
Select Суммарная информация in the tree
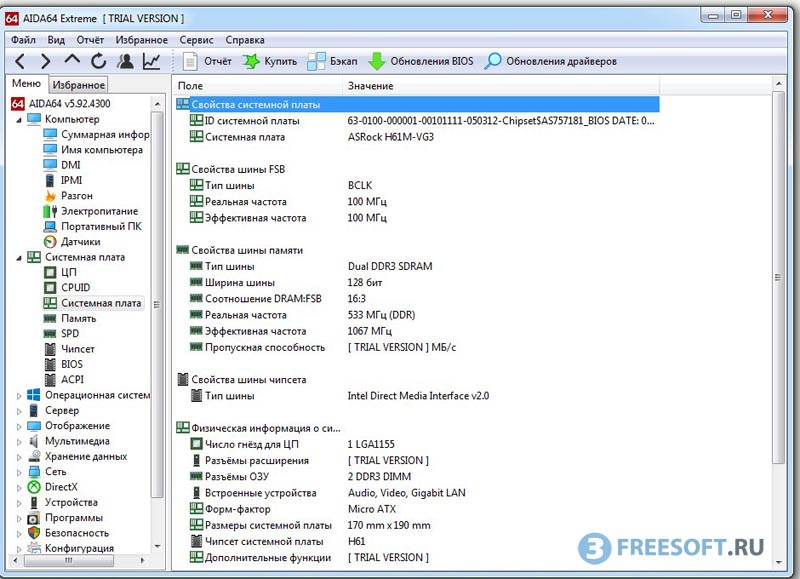[105, 134]
